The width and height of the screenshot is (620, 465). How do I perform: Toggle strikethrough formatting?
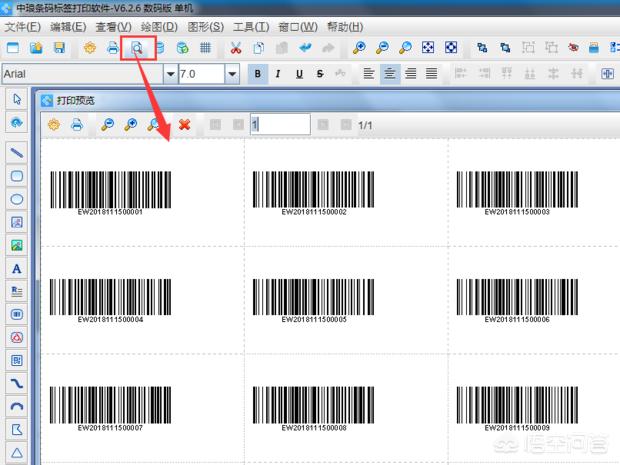click(x=320, y=74)
